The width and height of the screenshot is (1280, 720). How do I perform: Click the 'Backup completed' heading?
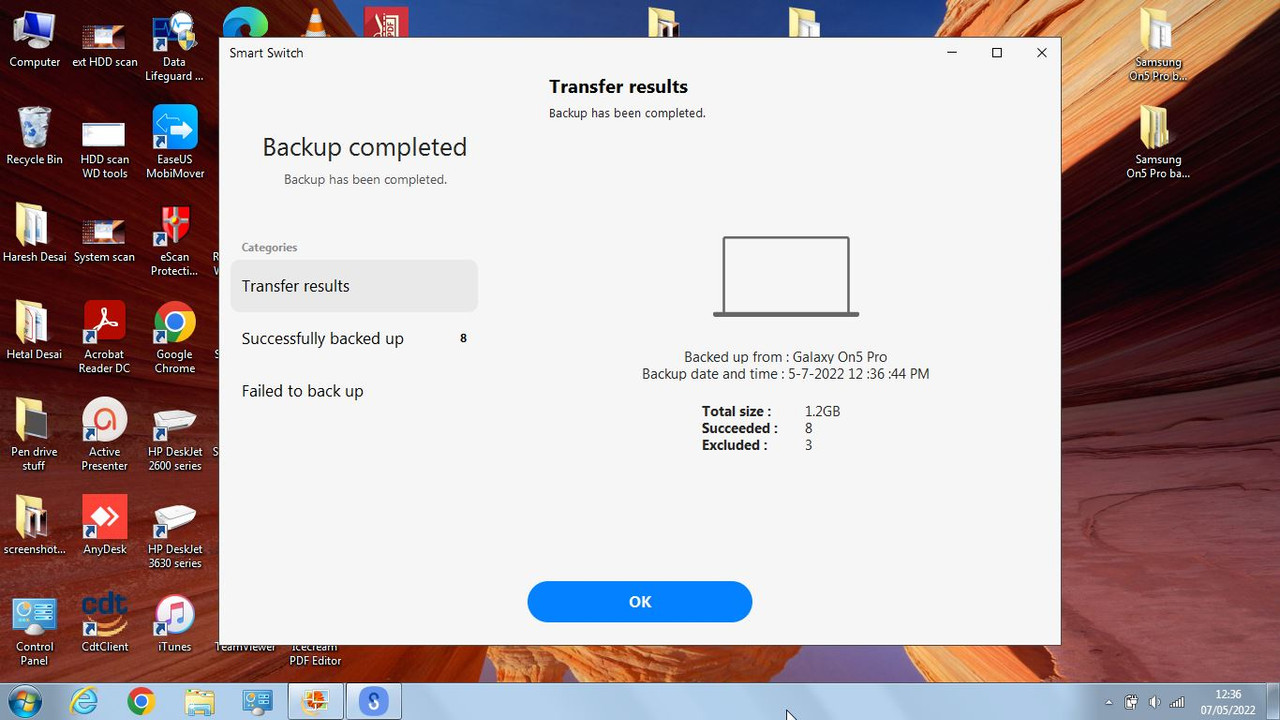coord(364,147)
